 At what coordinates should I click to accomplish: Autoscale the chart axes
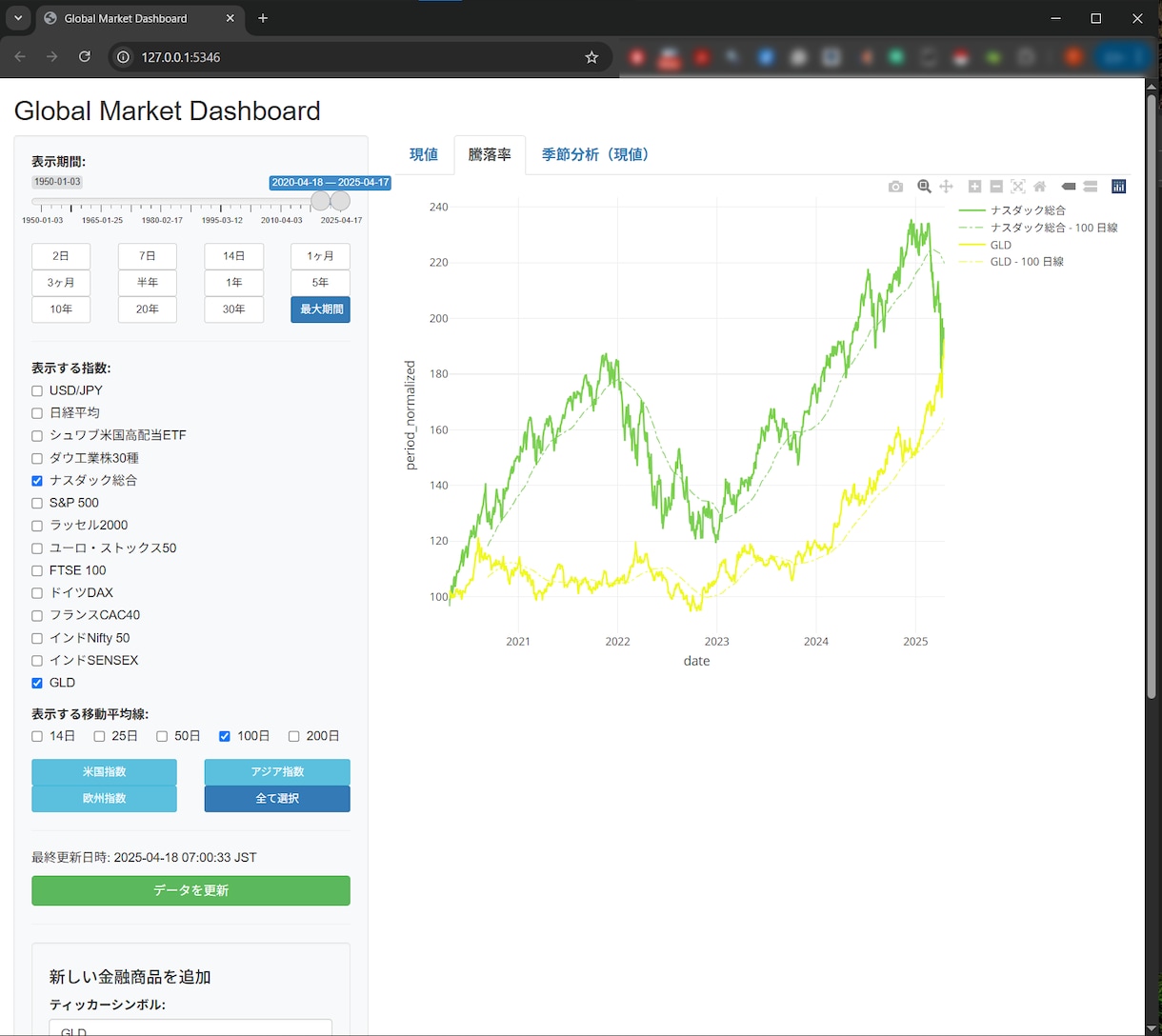tap(1018, 187)
